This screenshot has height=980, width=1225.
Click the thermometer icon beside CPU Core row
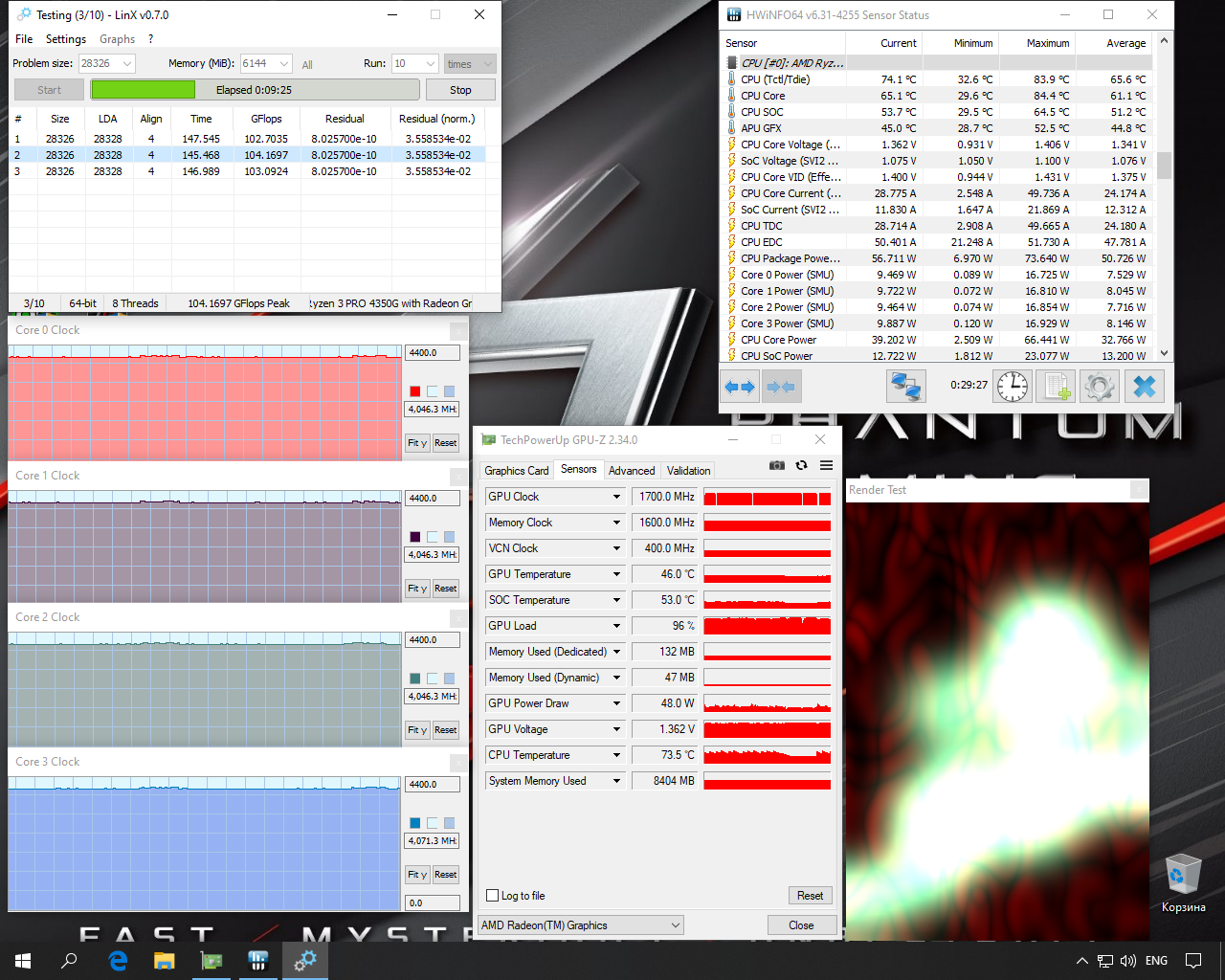732,96
